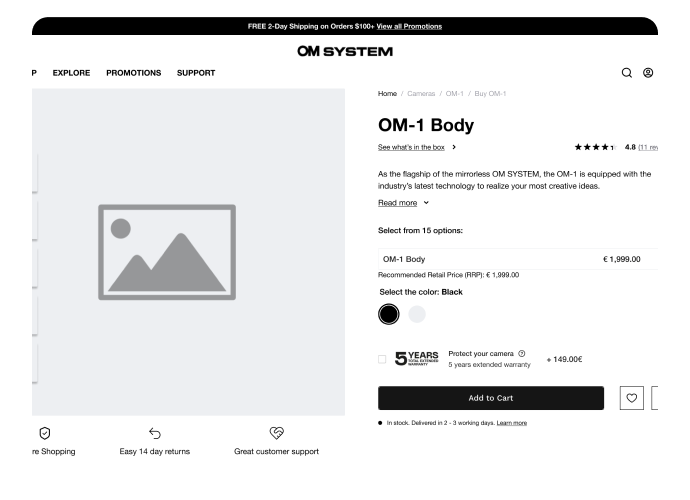The height and width of the screenshot is (500, 690).
Task: Click the 4.8 rating value
Action: [630, 147]
